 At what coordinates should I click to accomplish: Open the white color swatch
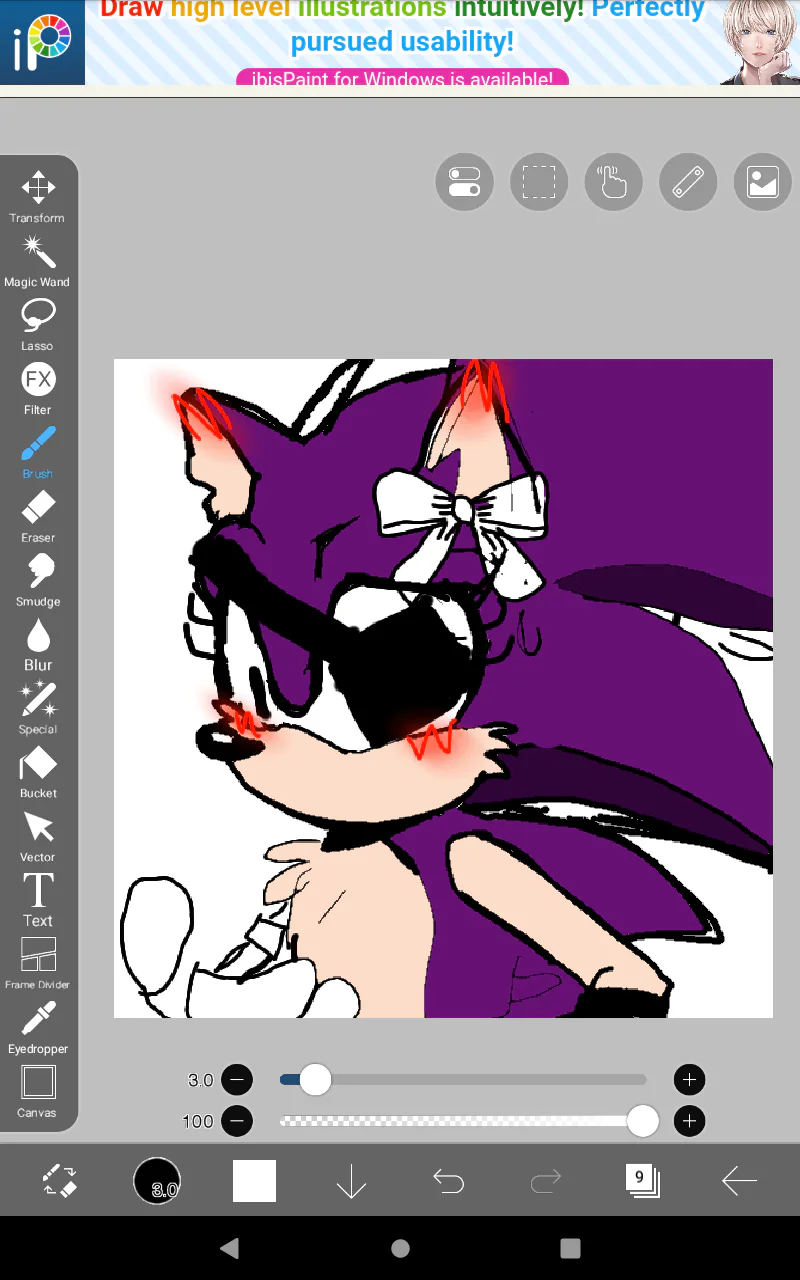(x=254, y=1181)
